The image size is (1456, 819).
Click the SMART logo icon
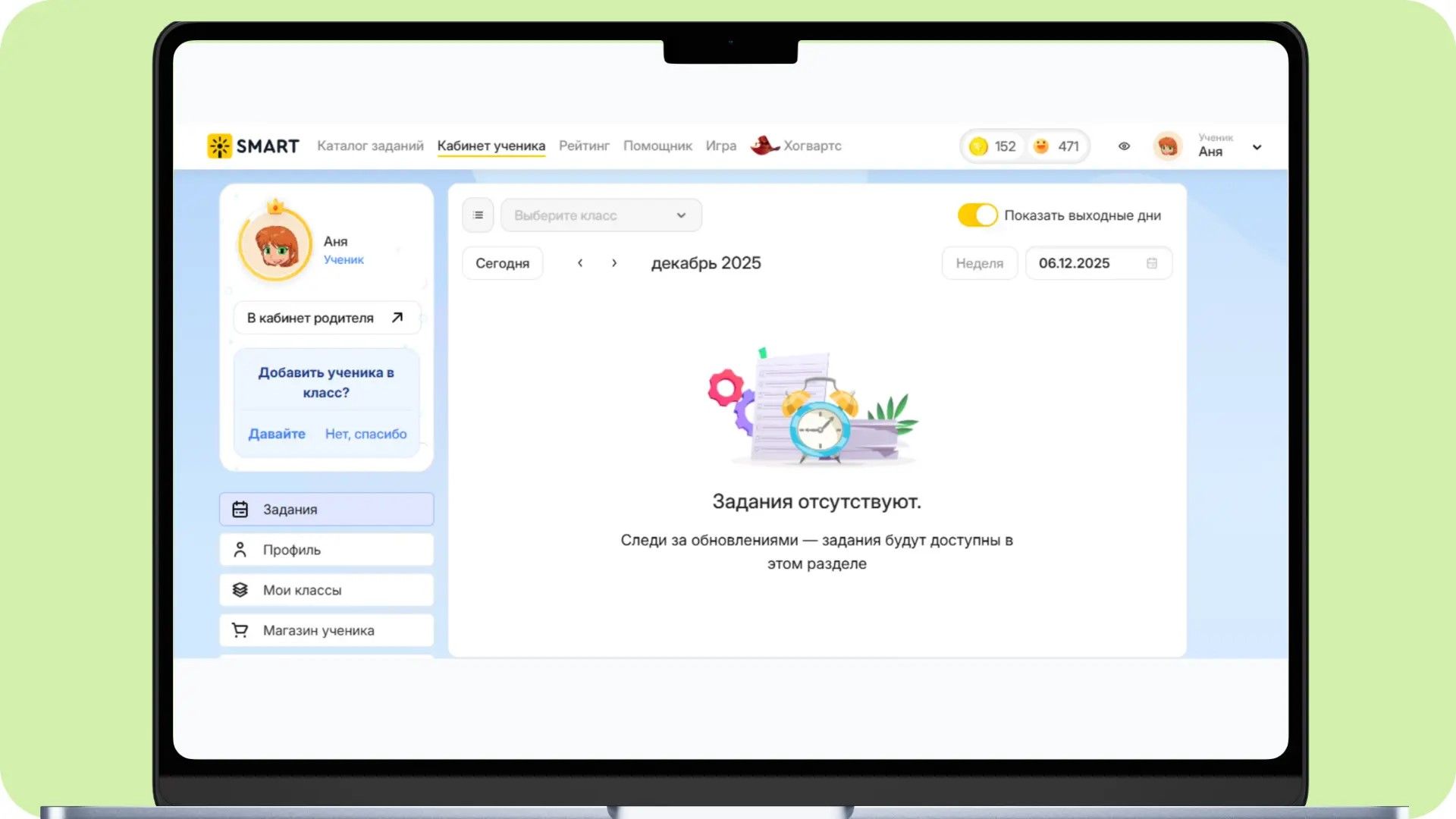coord(219,146)
